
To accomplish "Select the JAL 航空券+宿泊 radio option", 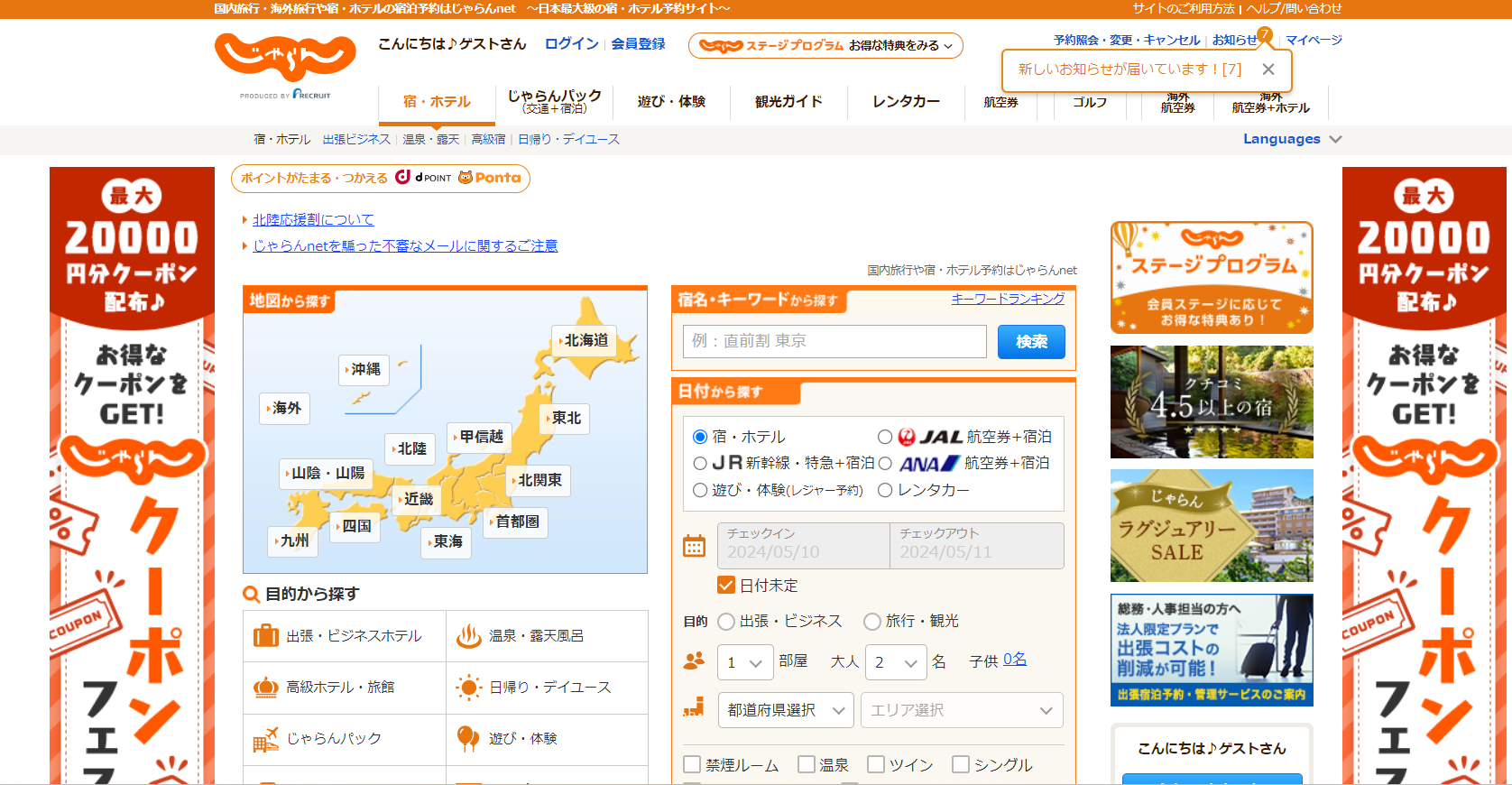I will coord(885,437).
